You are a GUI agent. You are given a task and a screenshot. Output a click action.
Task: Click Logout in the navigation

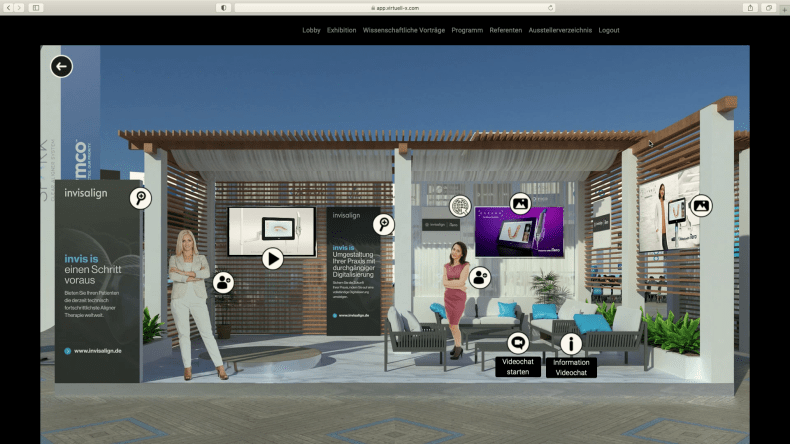(x=609, y=30)
